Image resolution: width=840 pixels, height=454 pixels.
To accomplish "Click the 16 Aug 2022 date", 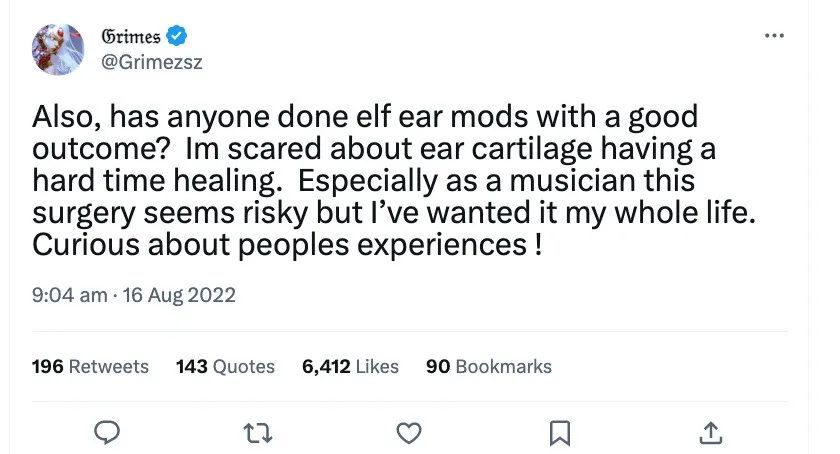I will [x=179, y=295].
